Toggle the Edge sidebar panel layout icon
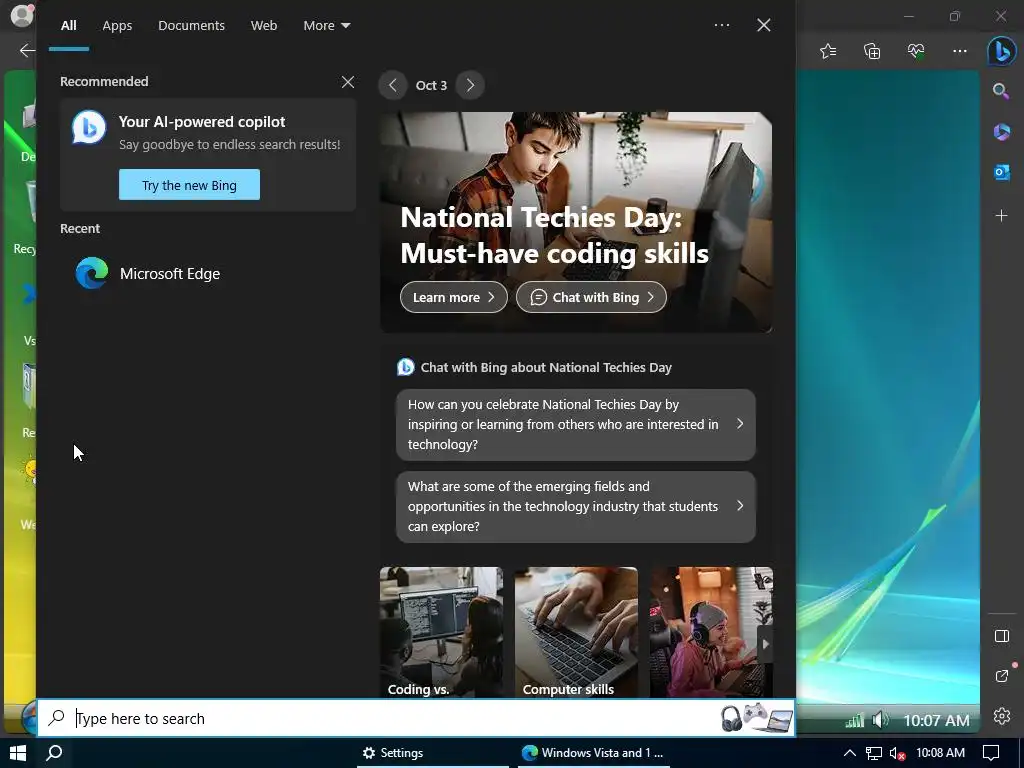 (1002, 636)
